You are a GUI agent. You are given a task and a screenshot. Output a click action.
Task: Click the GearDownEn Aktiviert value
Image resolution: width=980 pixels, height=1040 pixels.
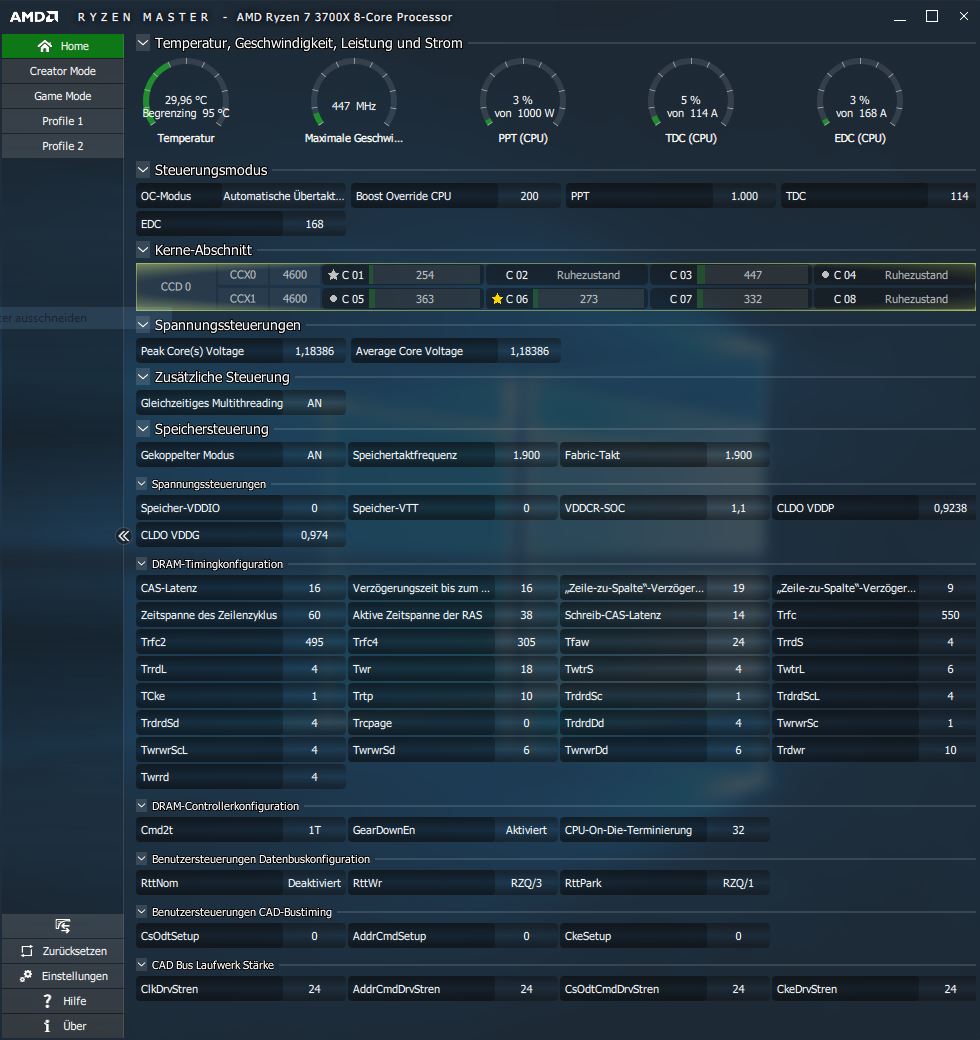point(526,830)
